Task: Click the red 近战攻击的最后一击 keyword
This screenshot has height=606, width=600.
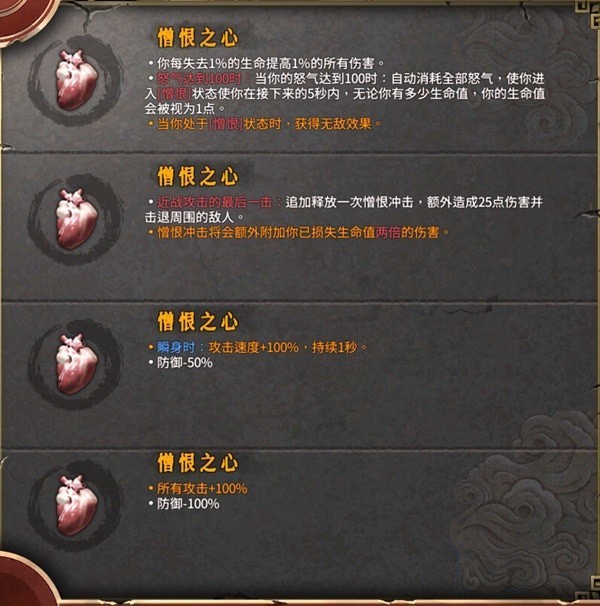Action: [215, 202]
